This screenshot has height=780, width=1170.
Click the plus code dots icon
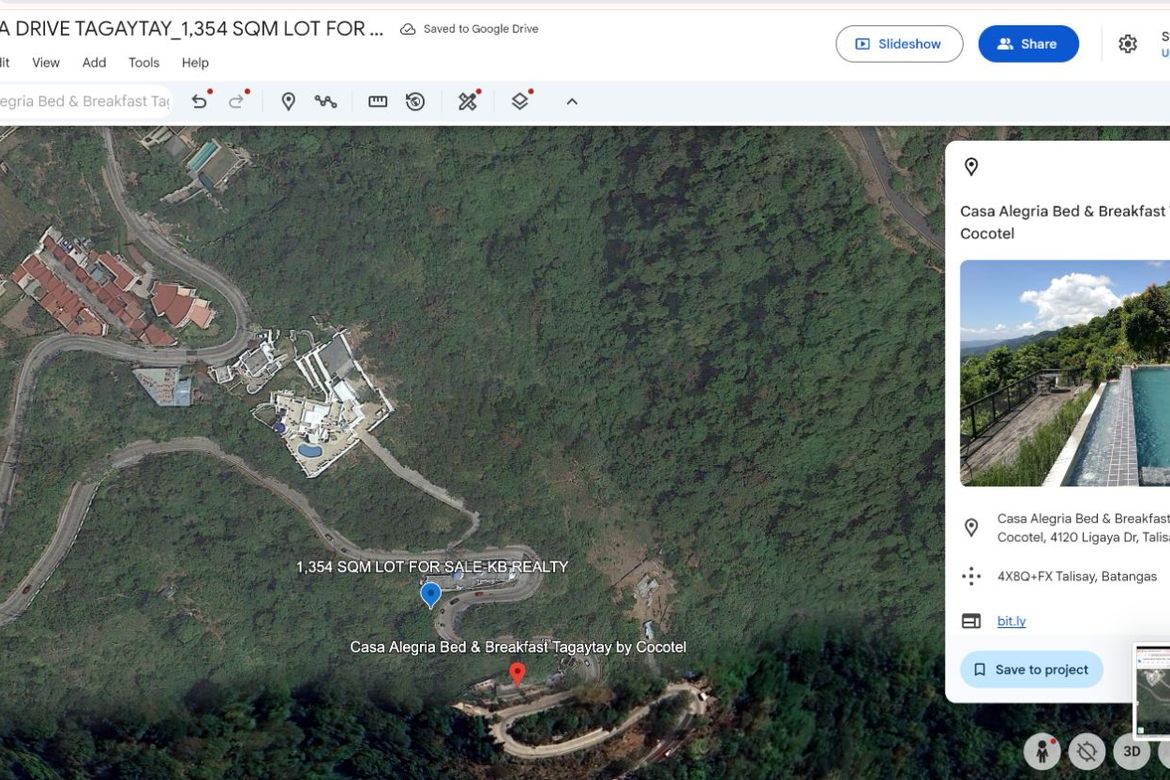971,576
